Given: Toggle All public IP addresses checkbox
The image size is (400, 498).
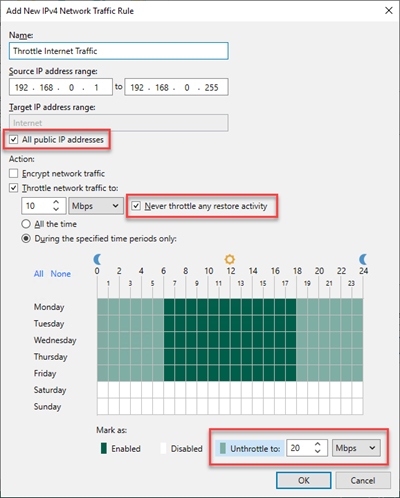Looking at the screenshot, I should [13, 139].
